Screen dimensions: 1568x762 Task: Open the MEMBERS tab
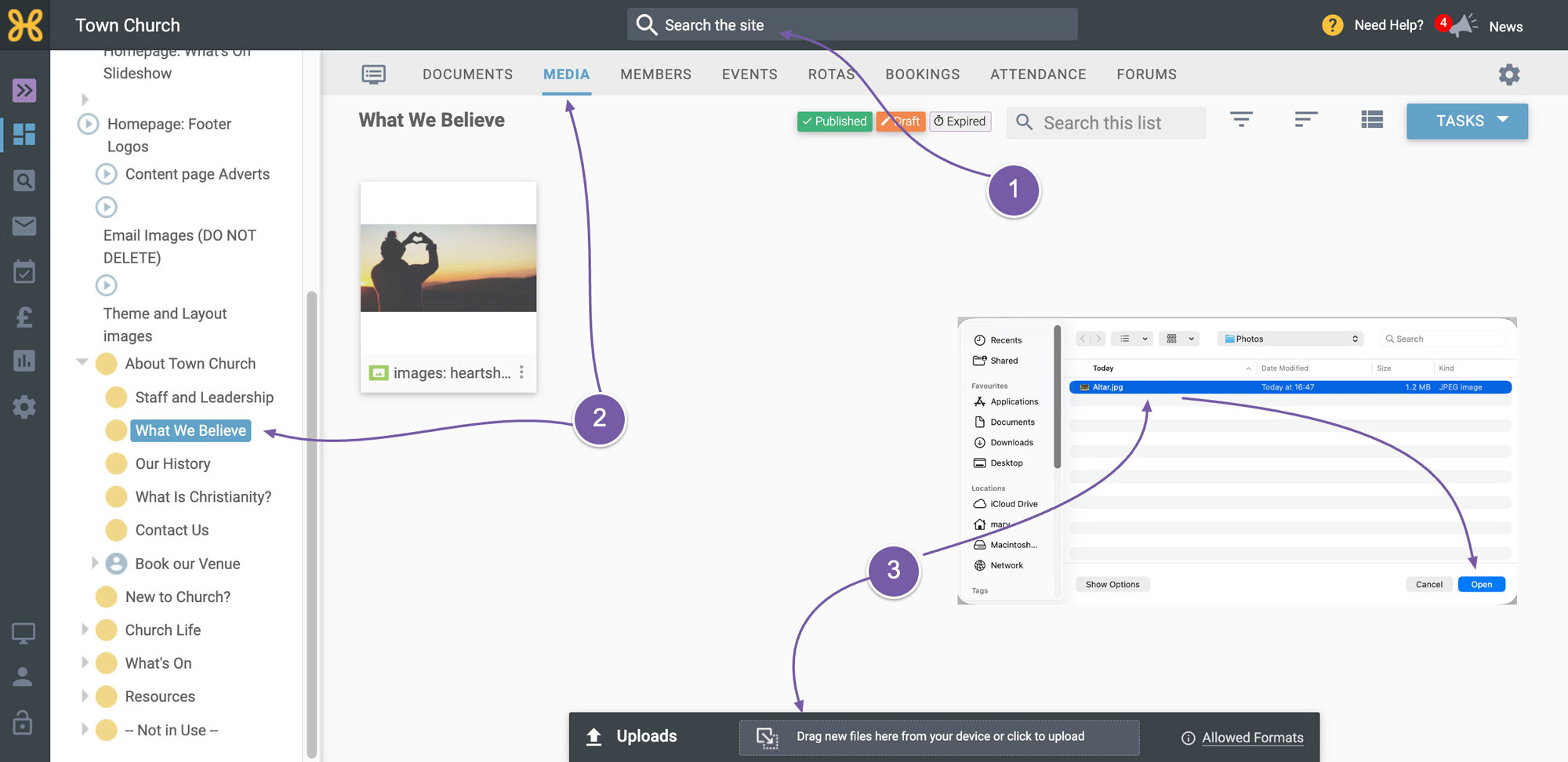(x=655, y=74)
